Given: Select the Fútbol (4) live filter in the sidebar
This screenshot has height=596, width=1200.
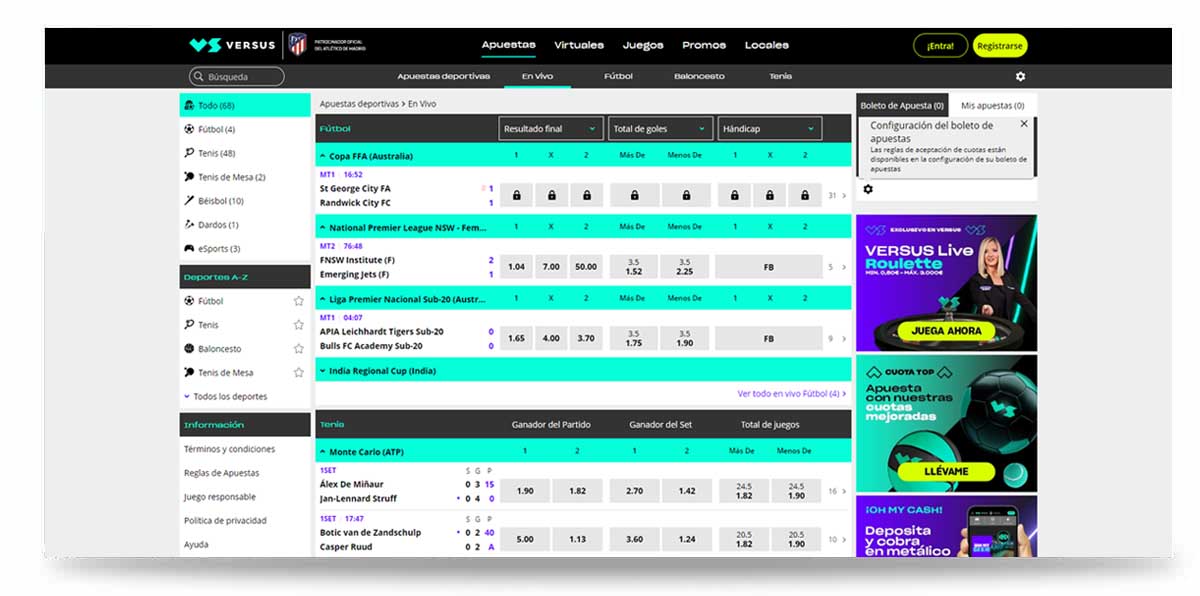Looking at the screenshot, I should pos(245,129).
